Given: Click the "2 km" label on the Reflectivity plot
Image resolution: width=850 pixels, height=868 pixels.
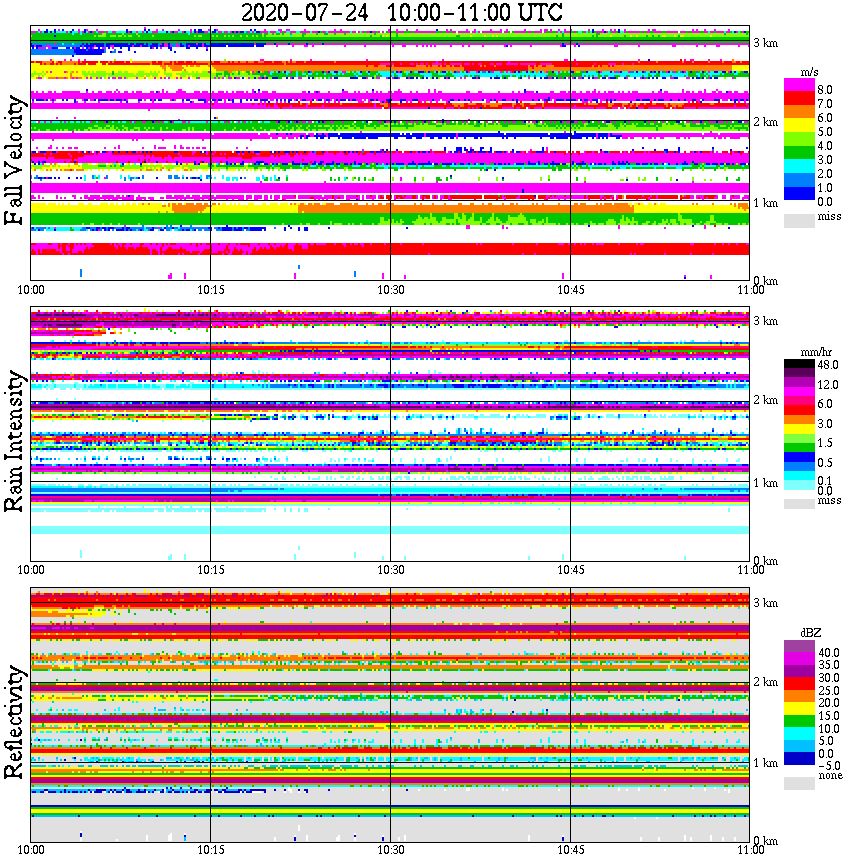Looking at the screenshot, I should point(765,681).
